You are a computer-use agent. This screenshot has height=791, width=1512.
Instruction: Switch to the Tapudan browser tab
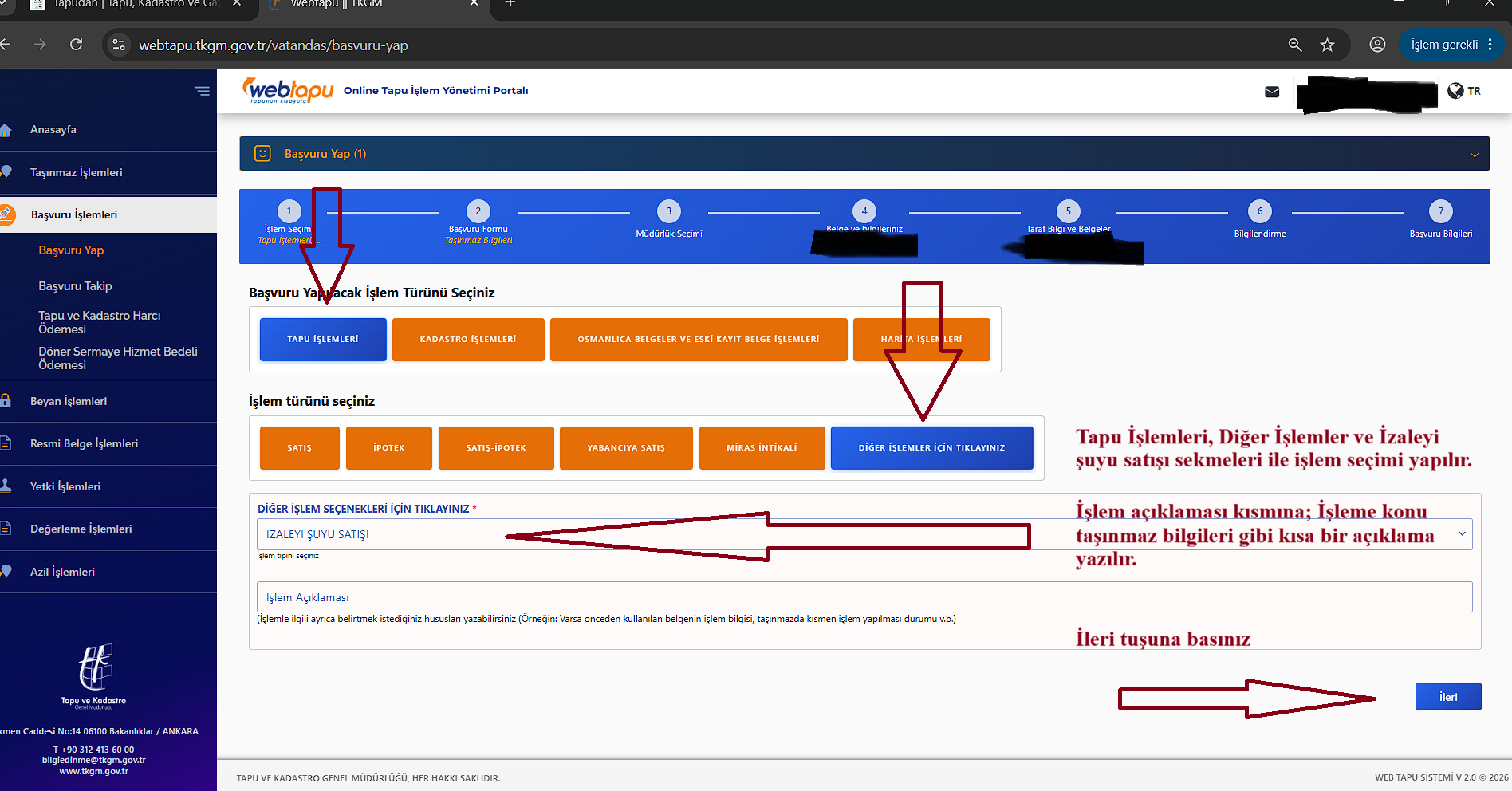tap(136, 5)
